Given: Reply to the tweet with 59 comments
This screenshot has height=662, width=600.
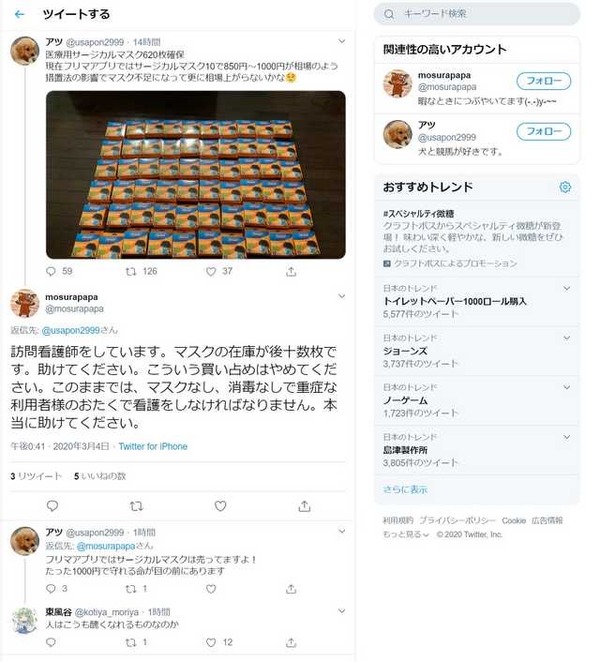Looking at the screenshot, I should (51, 271).
